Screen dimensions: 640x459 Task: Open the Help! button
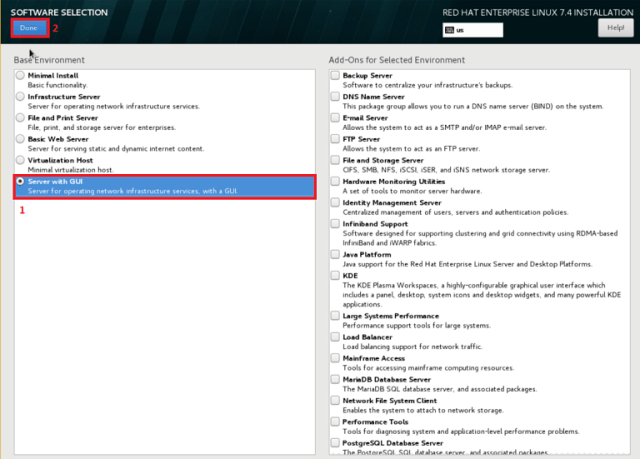616,28
